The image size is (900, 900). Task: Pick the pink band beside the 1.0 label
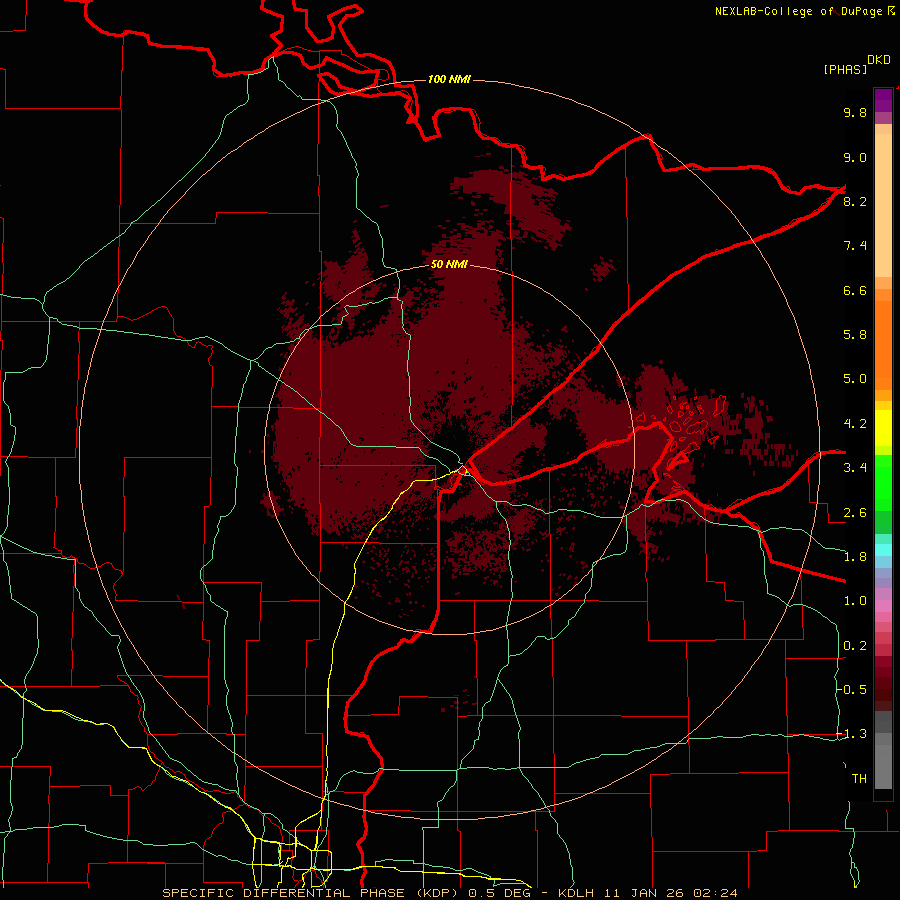click(883, 605)
